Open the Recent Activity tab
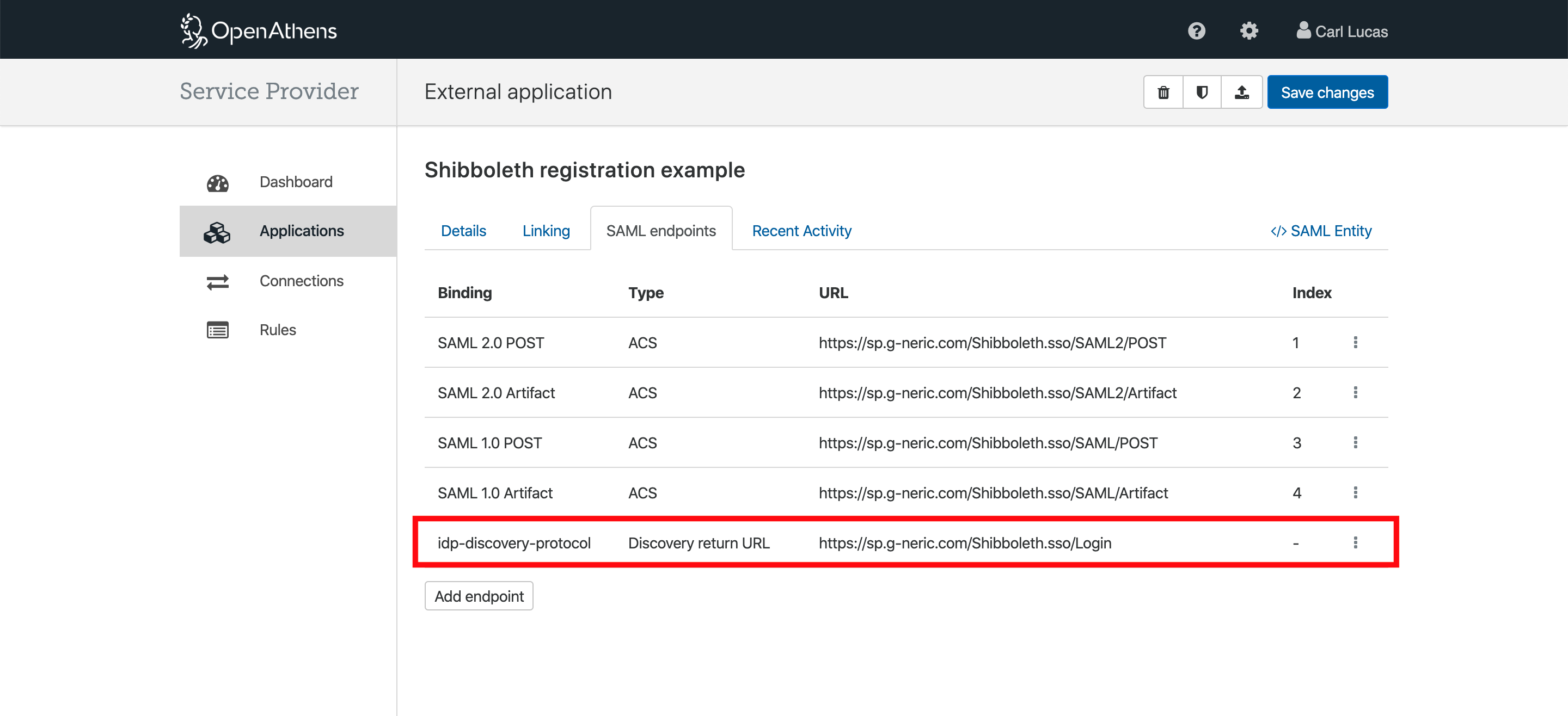 (801, 231)
